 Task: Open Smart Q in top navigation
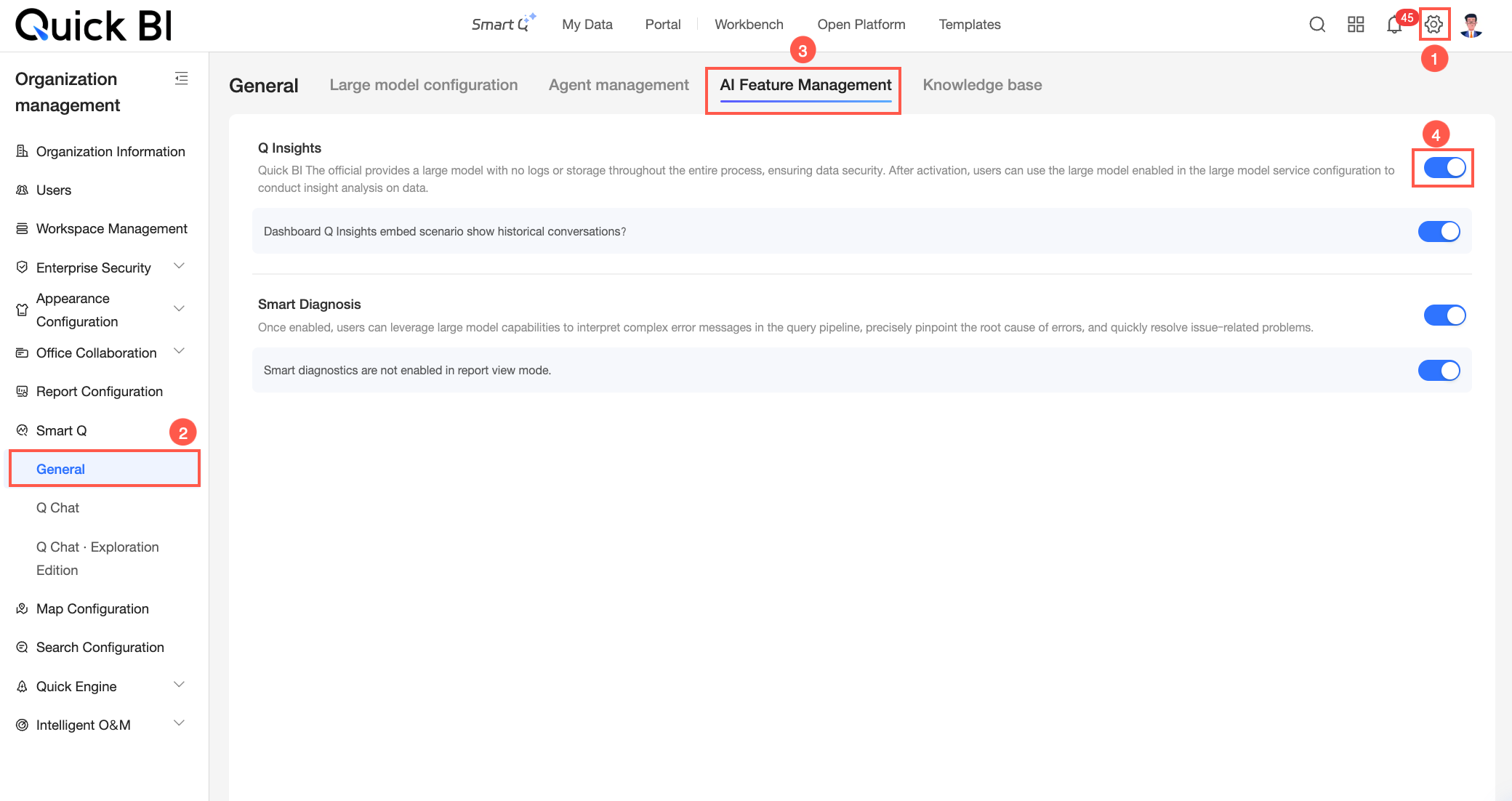pyautogui.click(x=504, y=24)
